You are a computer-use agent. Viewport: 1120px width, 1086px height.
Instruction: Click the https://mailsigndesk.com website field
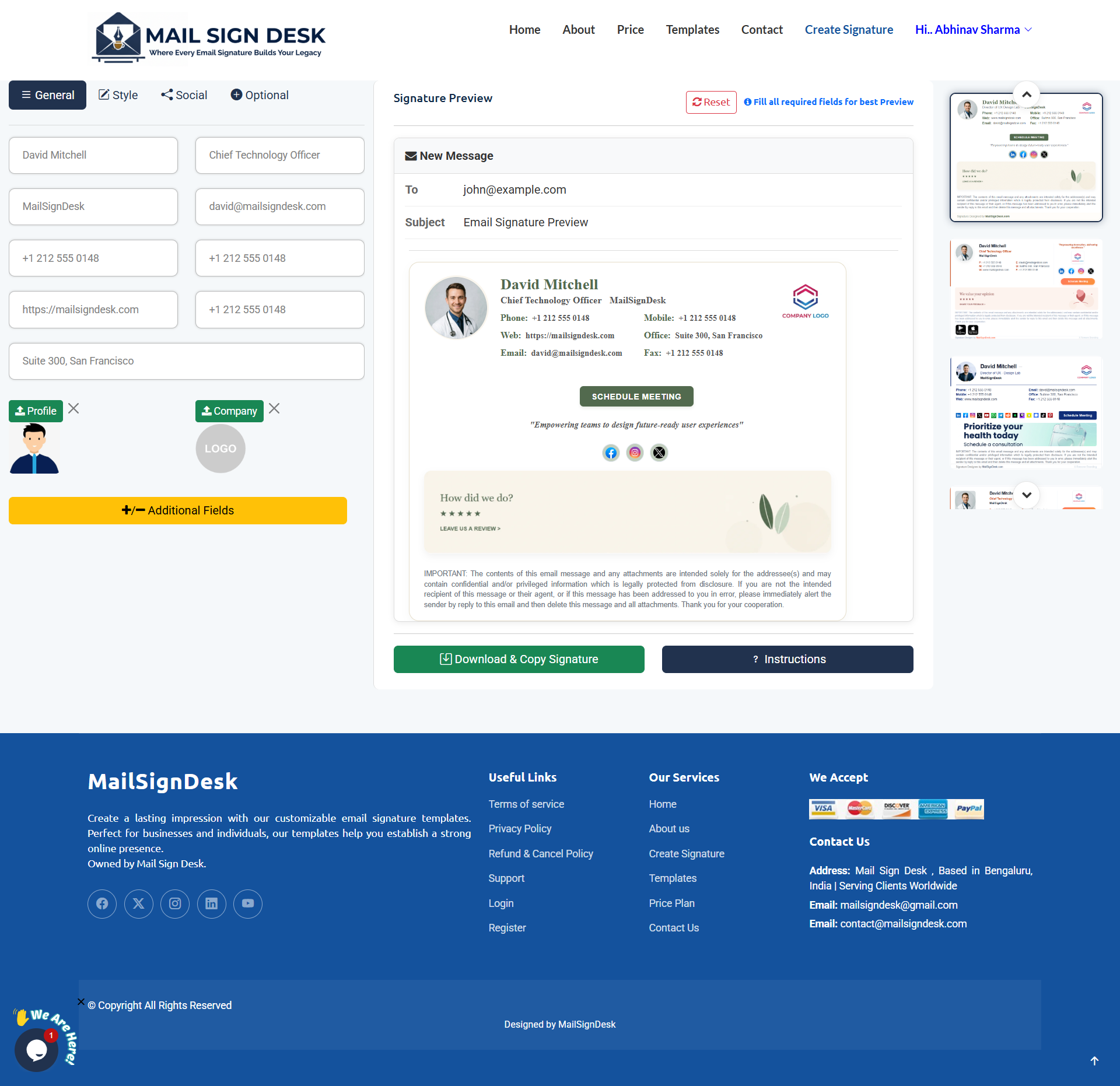93,310
